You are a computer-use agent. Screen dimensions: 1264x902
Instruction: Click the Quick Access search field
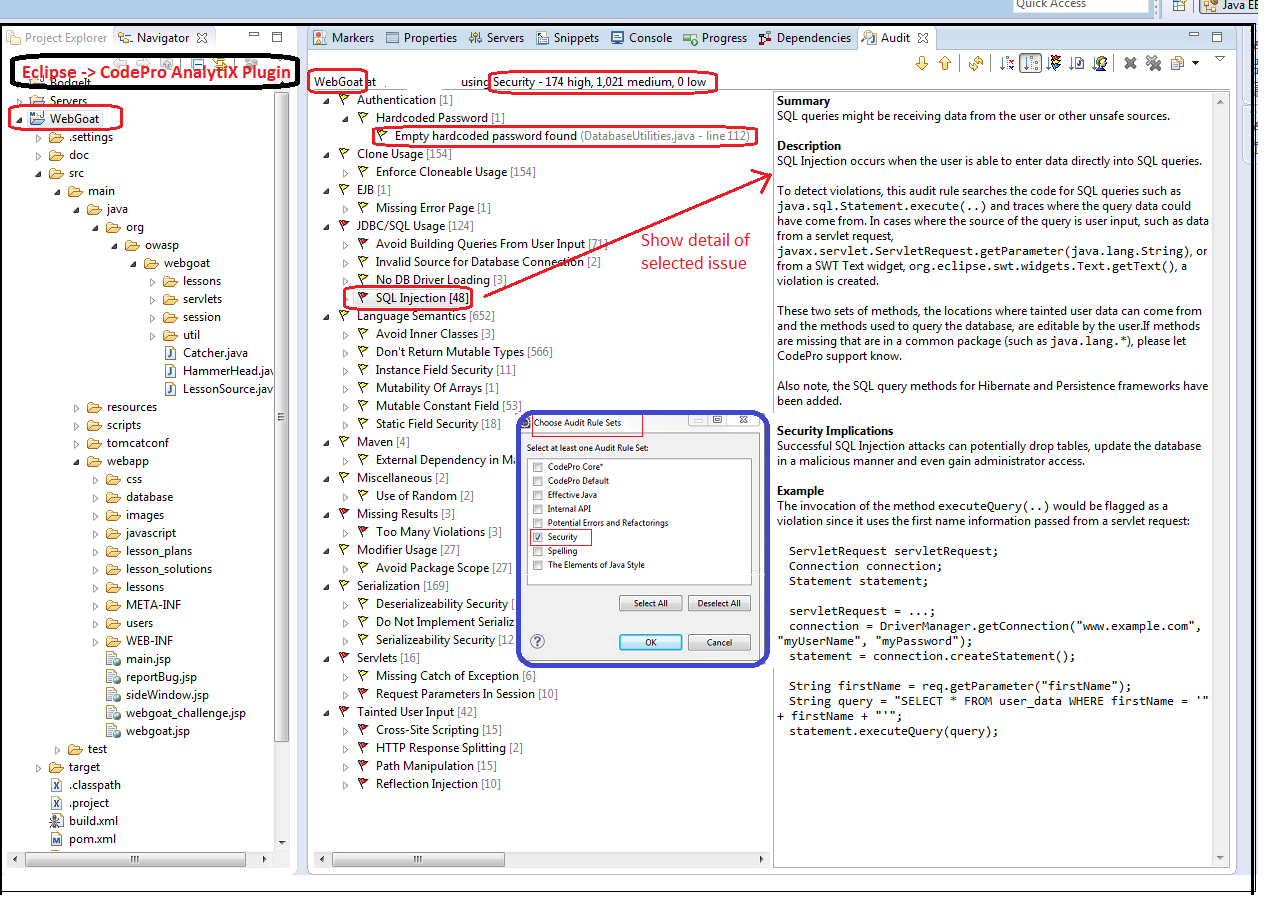tap(1080, 5)
